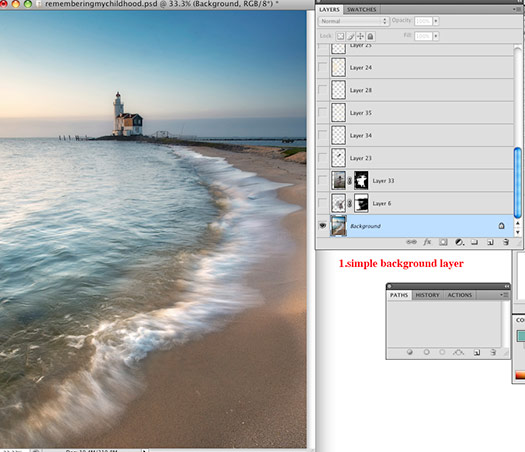The image size is (525, 452).
Task: Open the fx layer style menu
Action: point(427,242)
